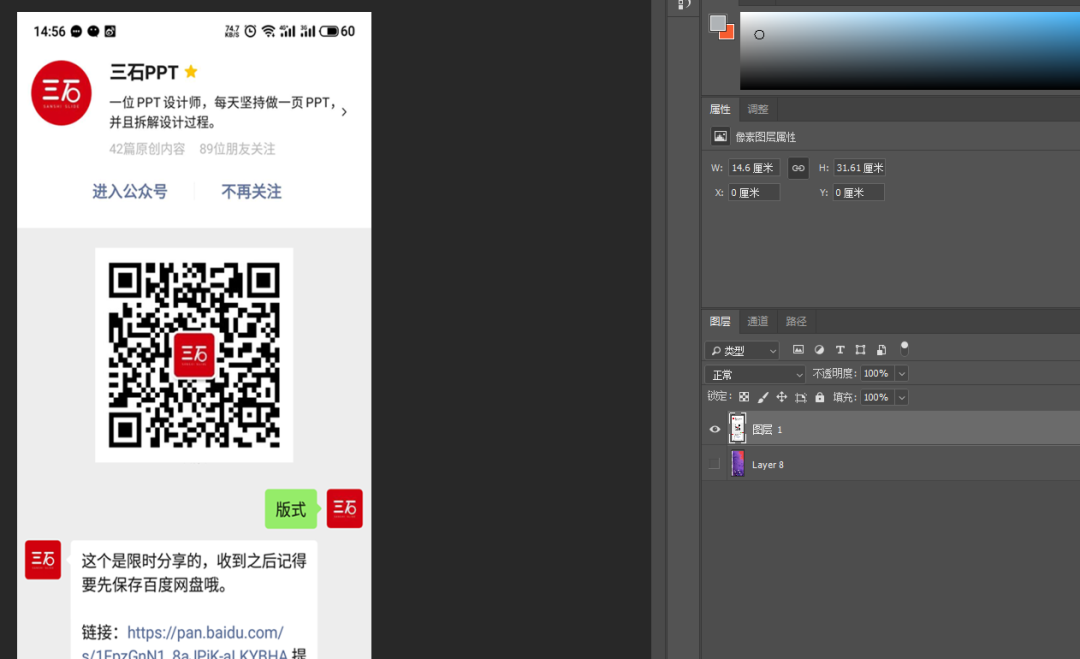Select the 图层 1 layer thumbnail
This screenshot has width=1080, height=659.
click(x=737, y=428)
